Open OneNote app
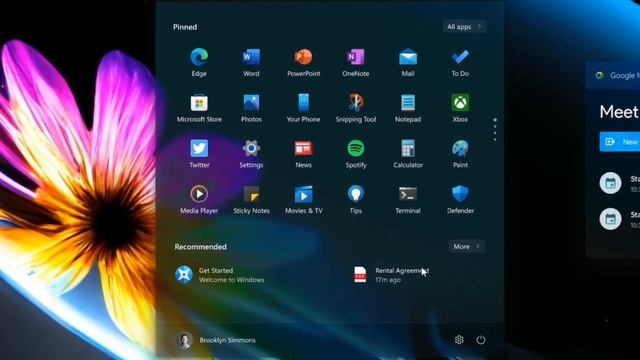The image size is (640, 360). point(356,62)
